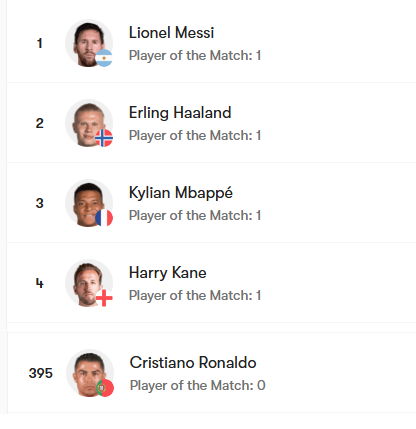This screenshot has width=416, height=429.
Task: Click Erling Haaland's player photo
Action: click(89, 123)
